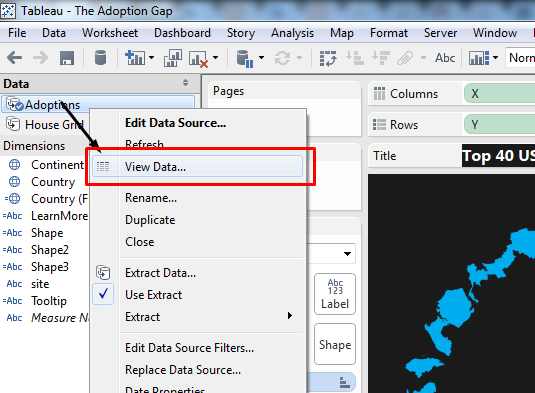The width and height of the screenshot is (535, 393).
Task: Click the Columns shelf icon
Action: tap(379, 93)
